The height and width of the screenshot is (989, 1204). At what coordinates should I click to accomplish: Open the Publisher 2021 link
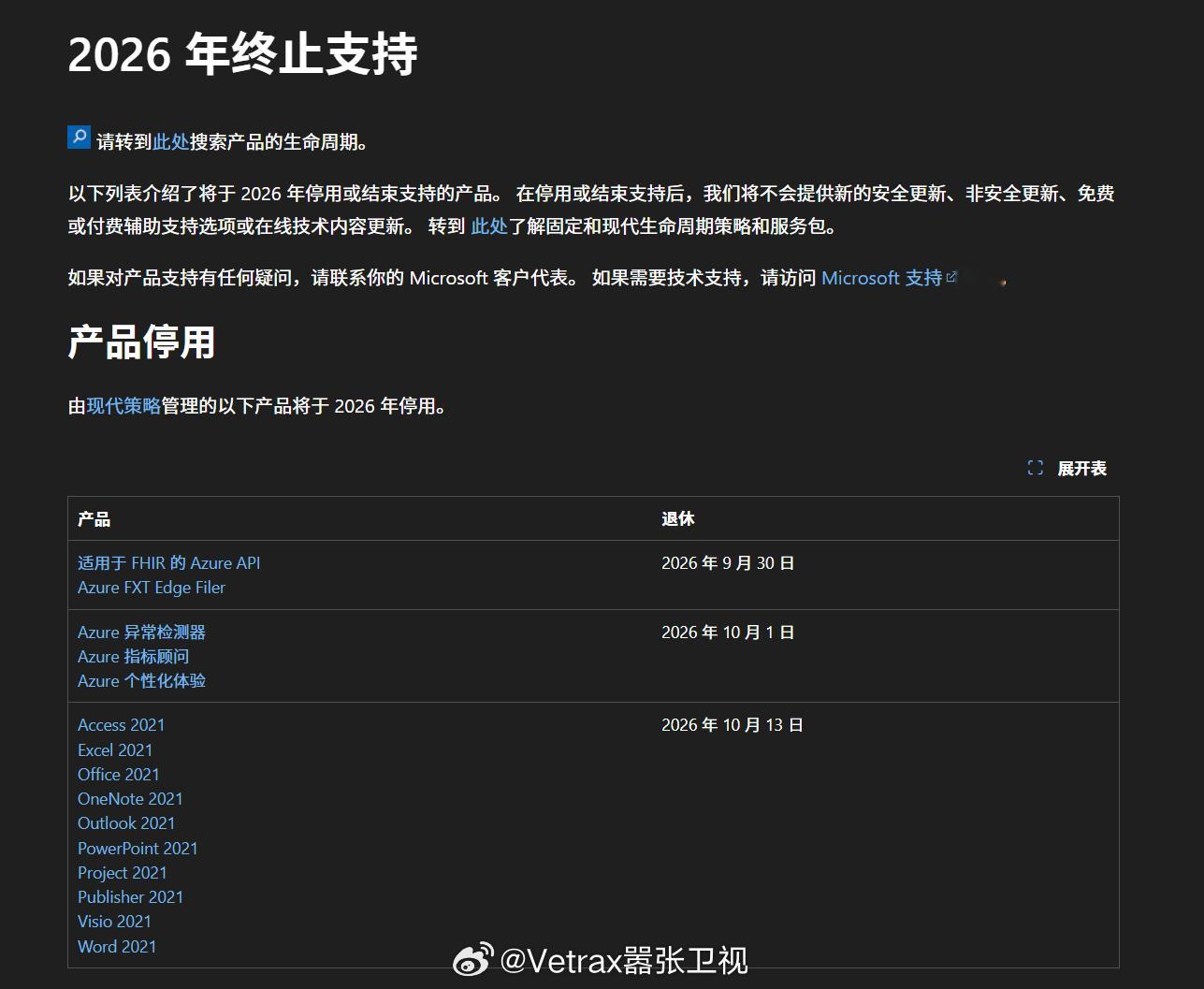click(x=130, y=897)
